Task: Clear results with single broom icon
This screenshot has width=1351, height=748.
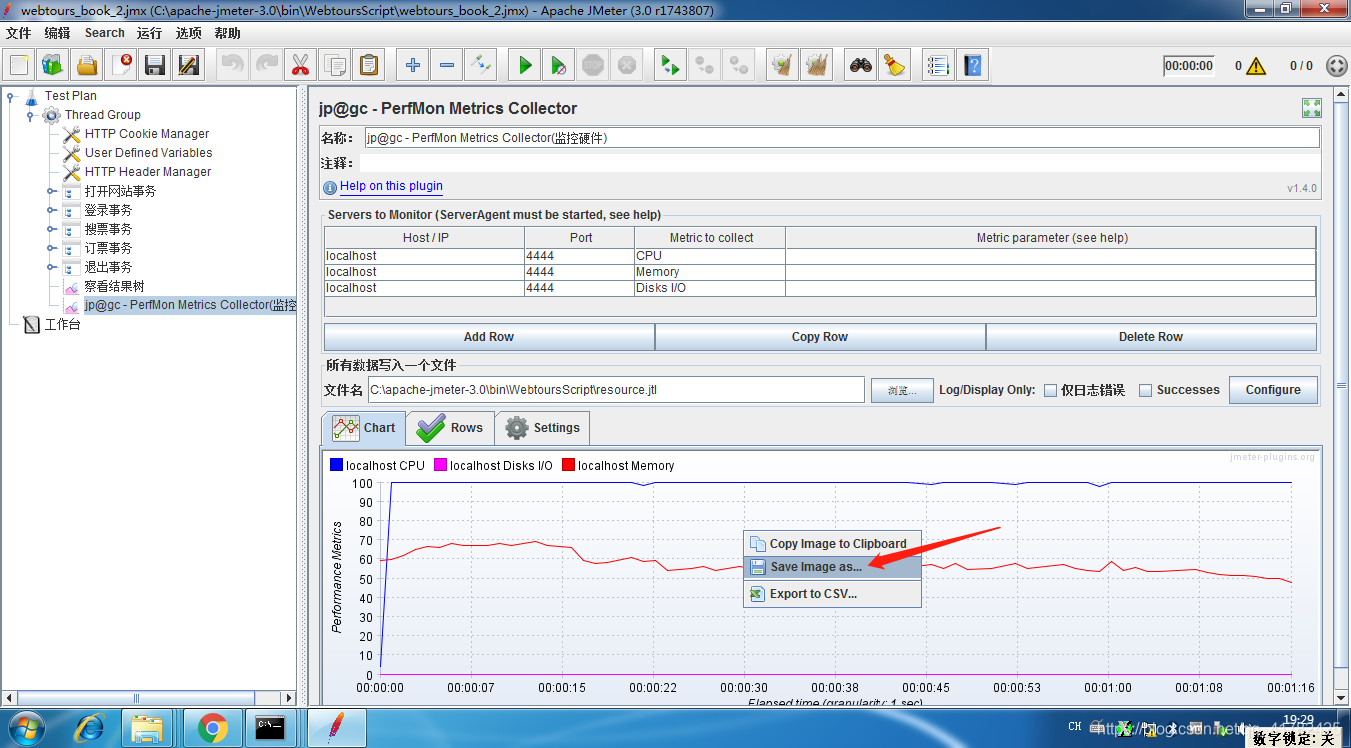Action: [783, 66]
